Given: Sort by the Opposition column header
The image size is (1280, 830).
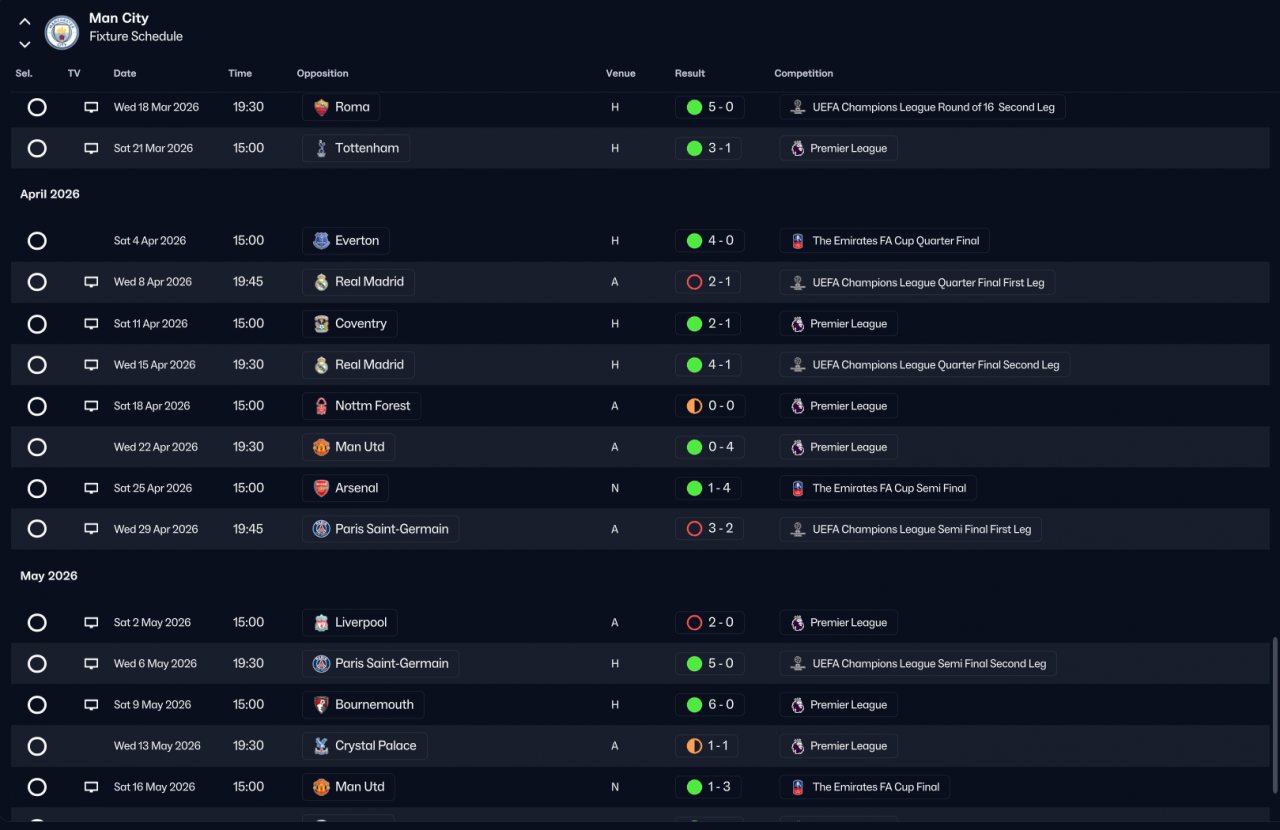Looking at the screenshot, I should (x=323, y=74).
